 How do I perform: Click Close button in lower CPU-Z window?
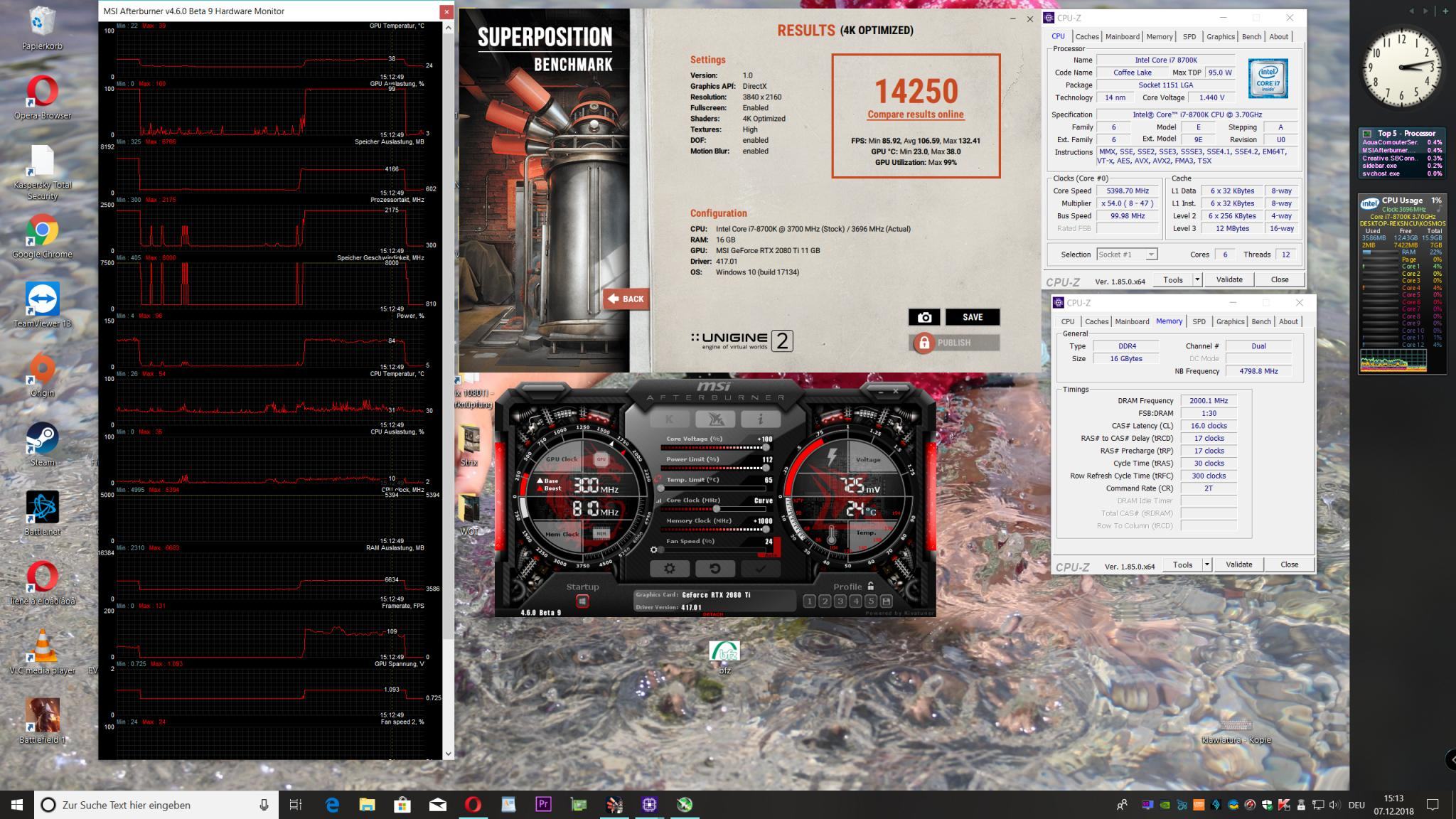1289,564
